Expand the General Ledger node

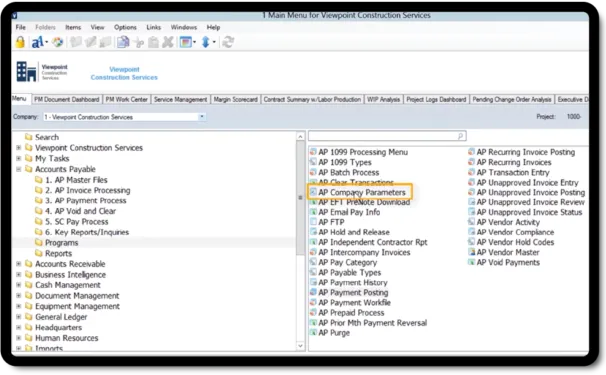(x=18, y=317)
